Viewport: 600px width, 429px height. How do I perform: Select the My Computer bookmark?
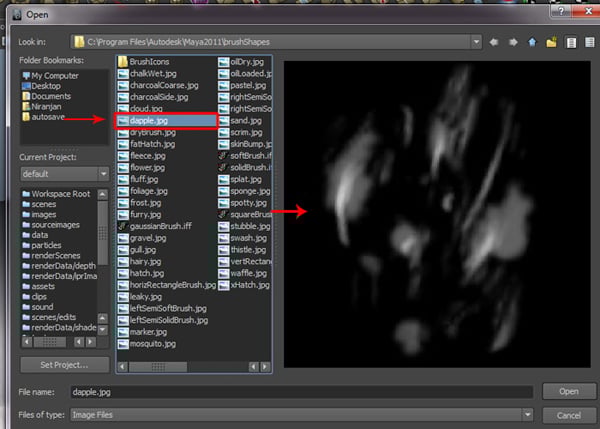[50, 75]
